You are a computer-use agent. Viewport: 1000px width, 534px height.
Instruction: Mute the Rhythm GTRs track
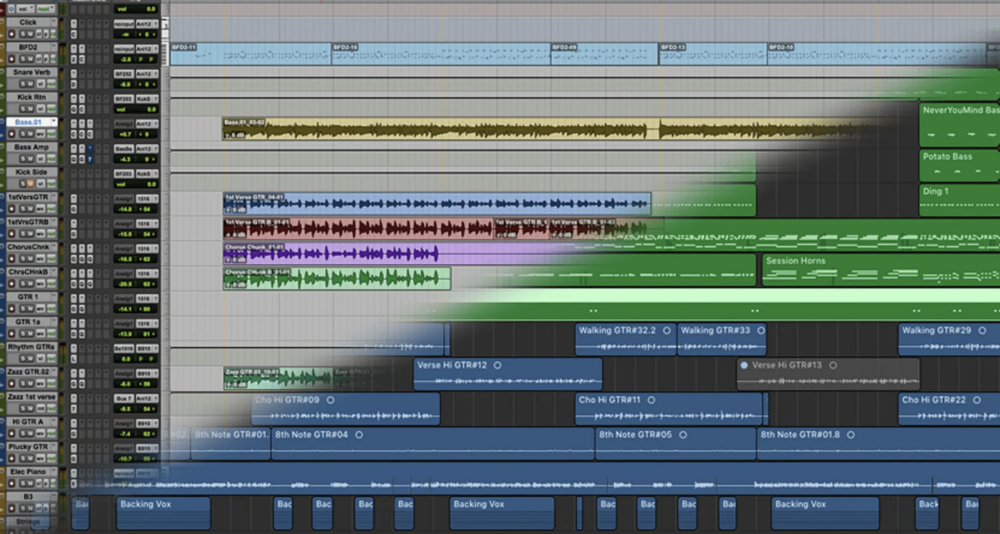coord(30,359)
